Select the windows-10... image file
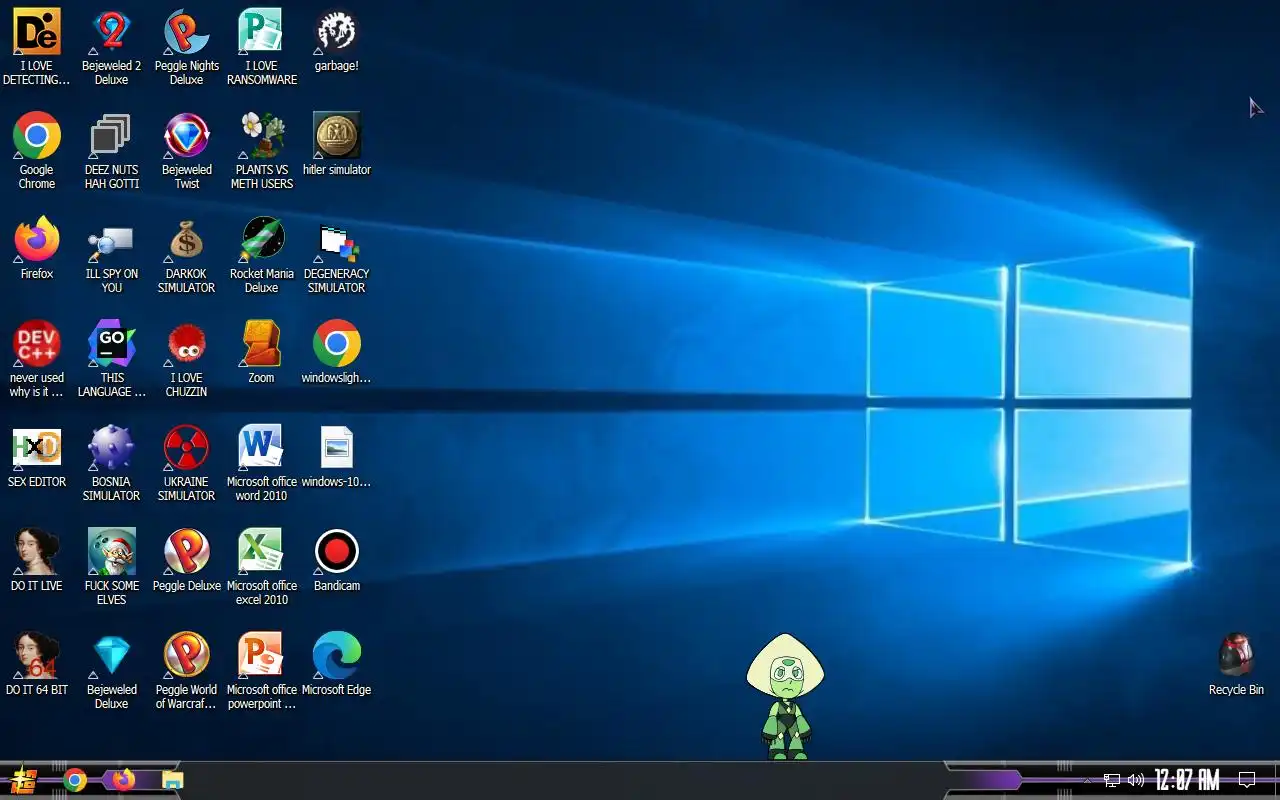 [337, 455]
